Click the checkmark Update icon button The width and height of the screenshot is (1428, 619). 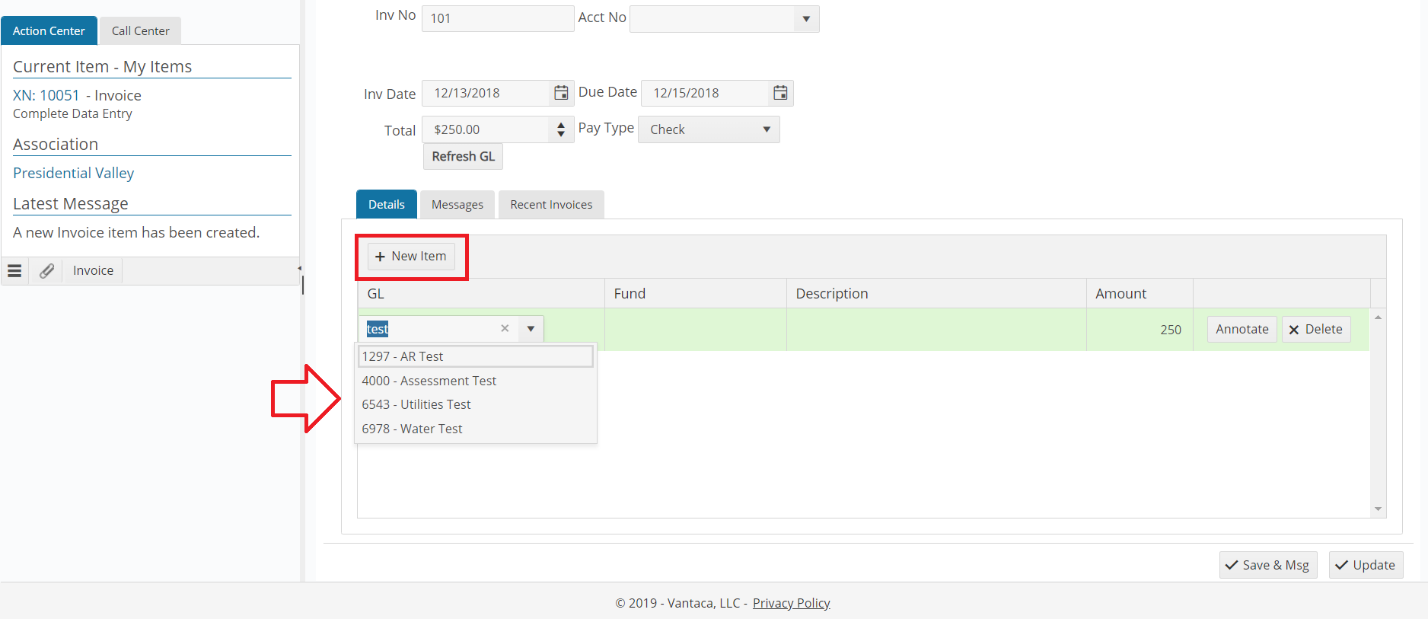[1365, 564]
